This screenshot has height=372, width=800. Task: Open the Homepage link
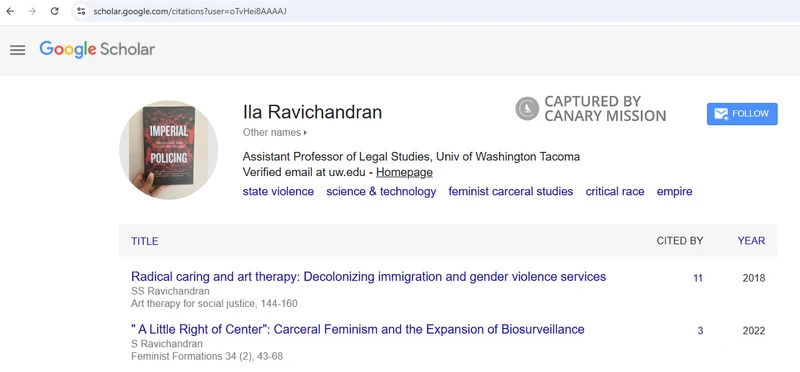404,172
